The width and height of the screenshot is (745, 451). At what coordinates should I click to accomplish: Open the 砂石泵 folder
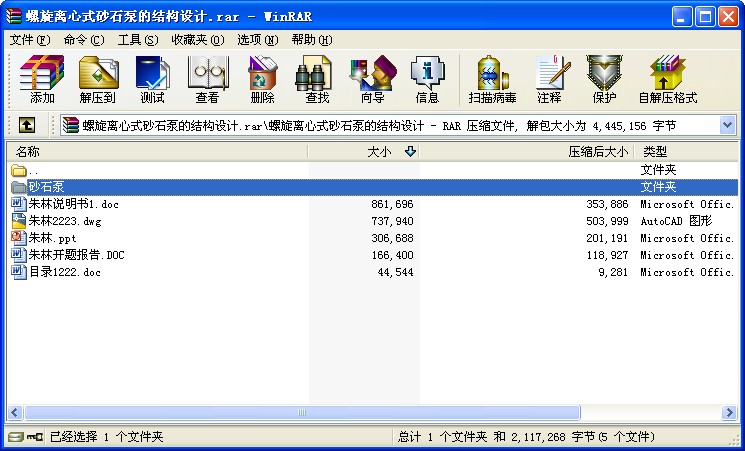(x=46, y=187)
